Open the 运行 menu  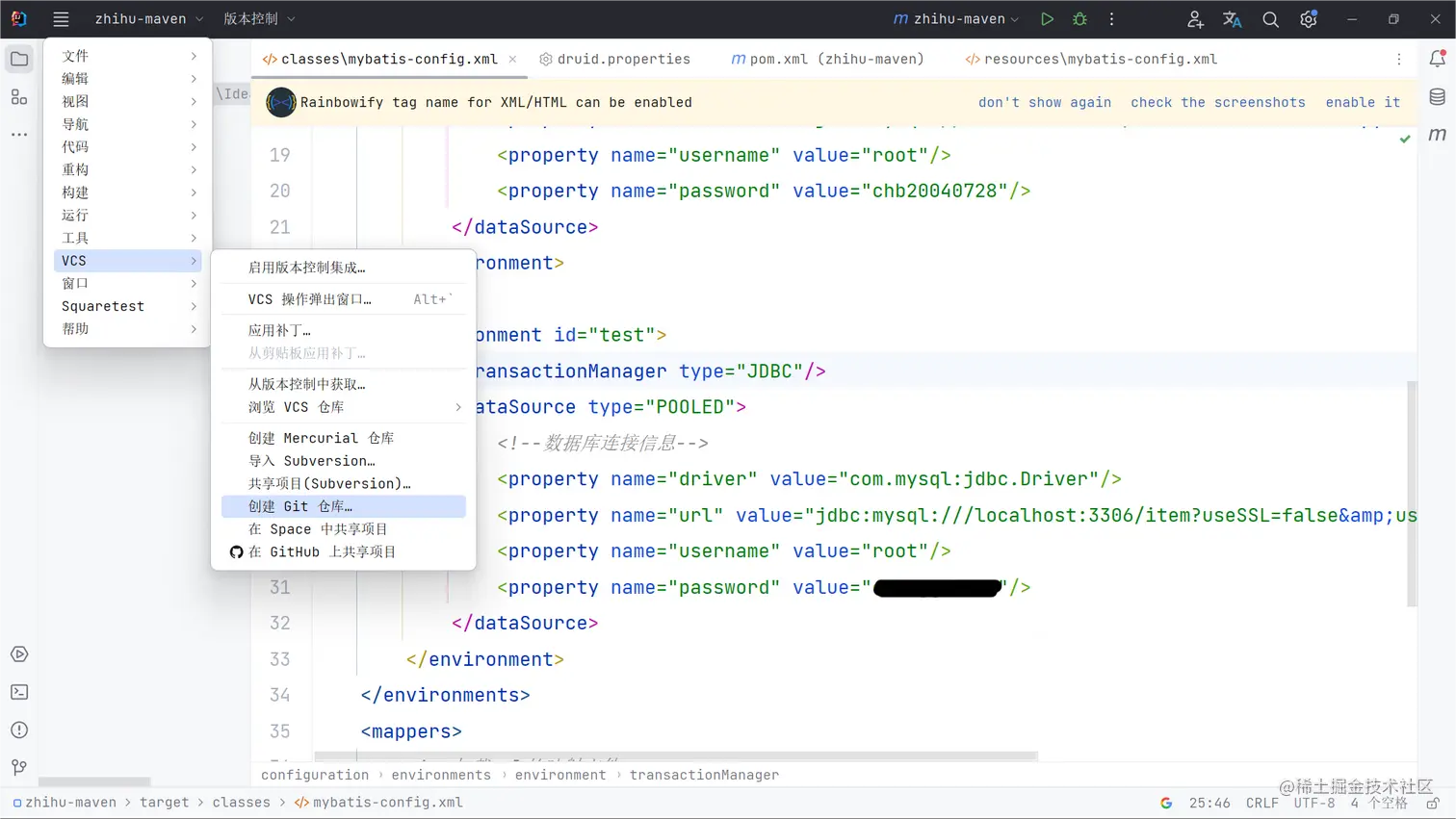click(127, 216)
